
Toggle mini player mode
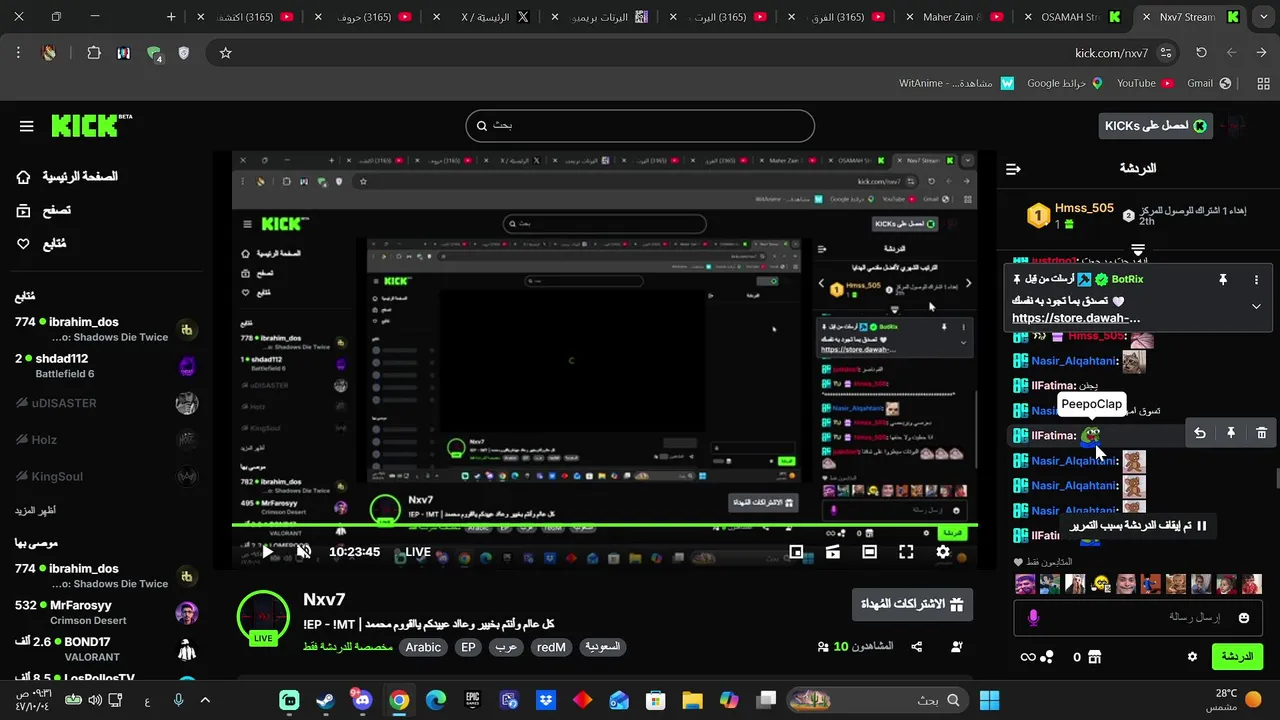click(796, 552)
